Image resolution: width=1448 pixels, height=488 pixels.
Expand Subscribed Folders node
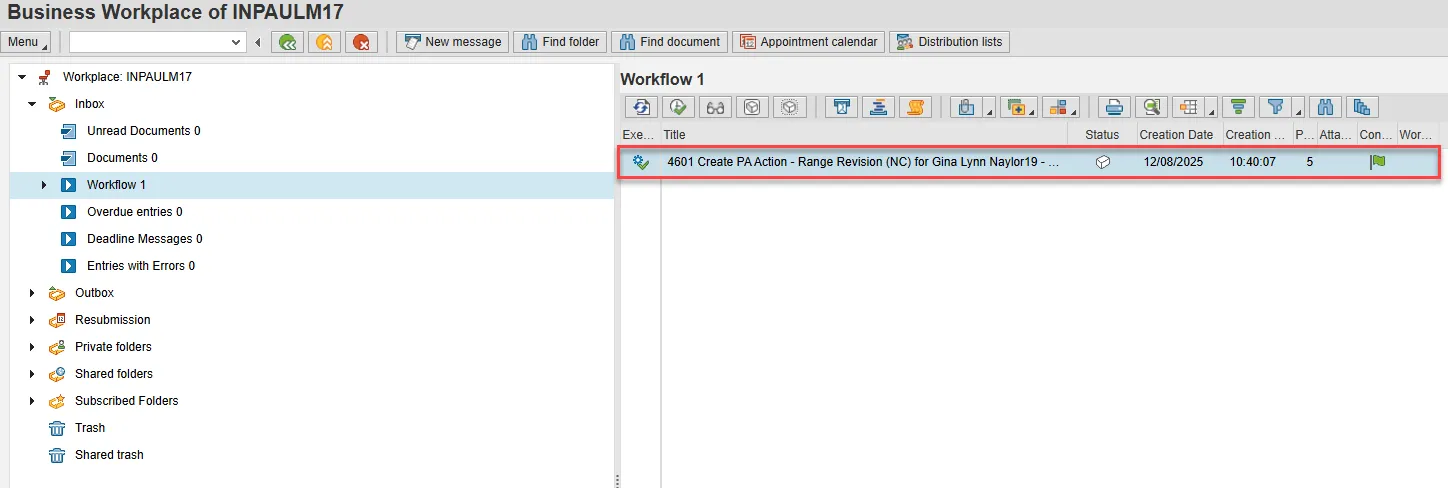point(32,401)
